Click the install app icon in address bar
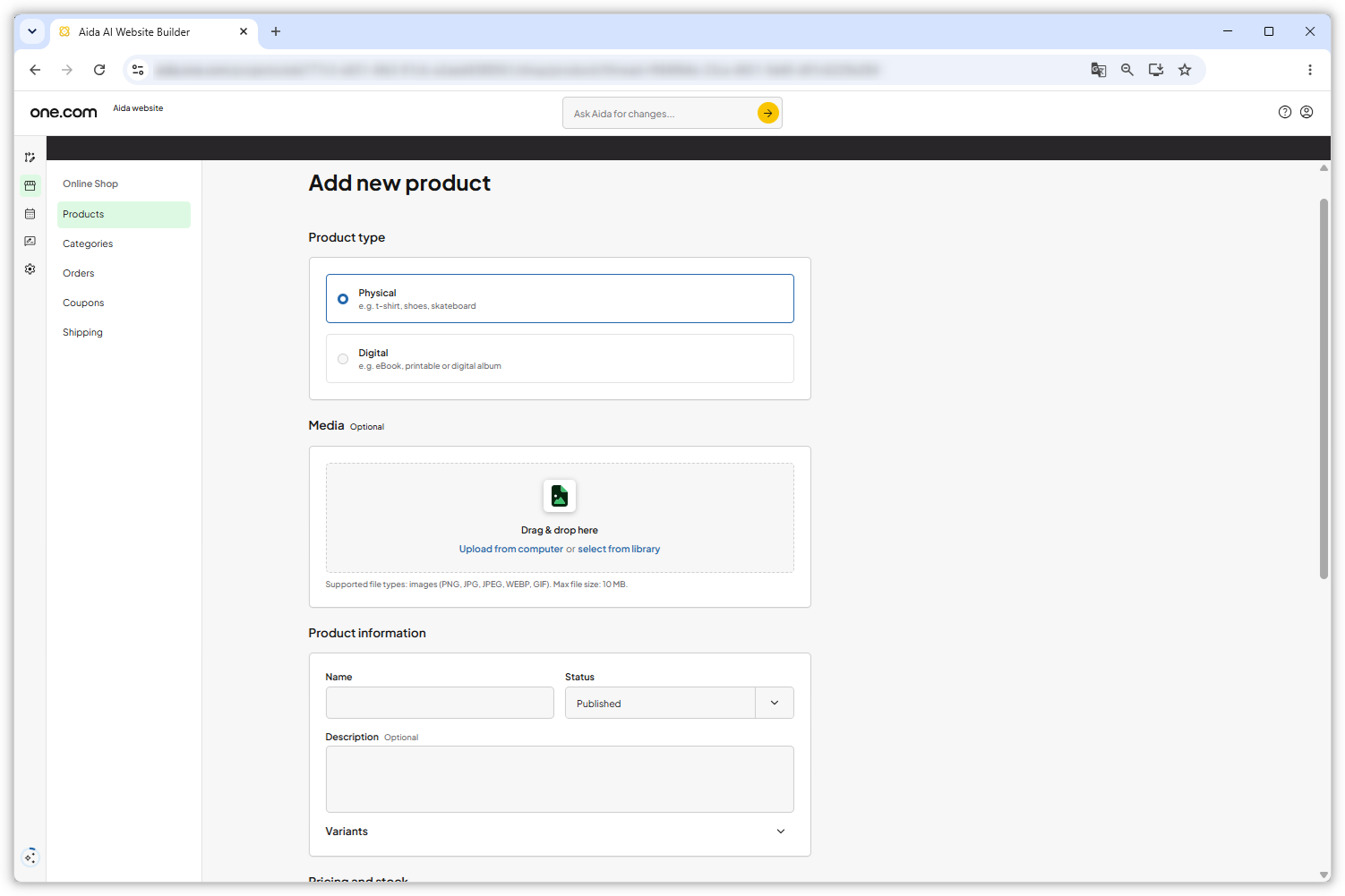 point(1156,70)
